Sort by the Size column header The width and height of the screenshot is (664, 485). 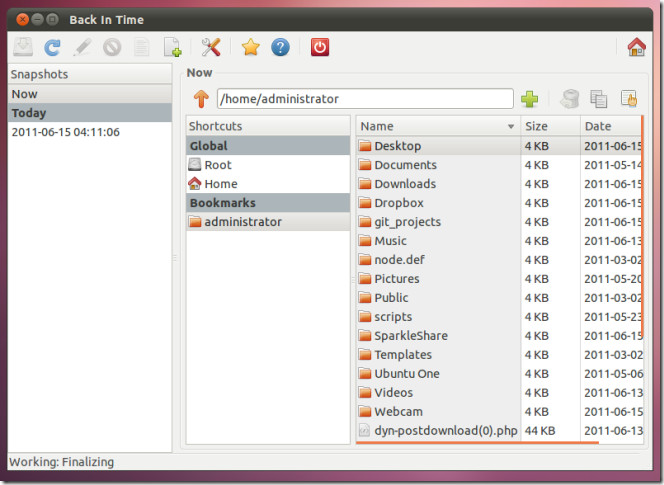[x=550, y=126]
